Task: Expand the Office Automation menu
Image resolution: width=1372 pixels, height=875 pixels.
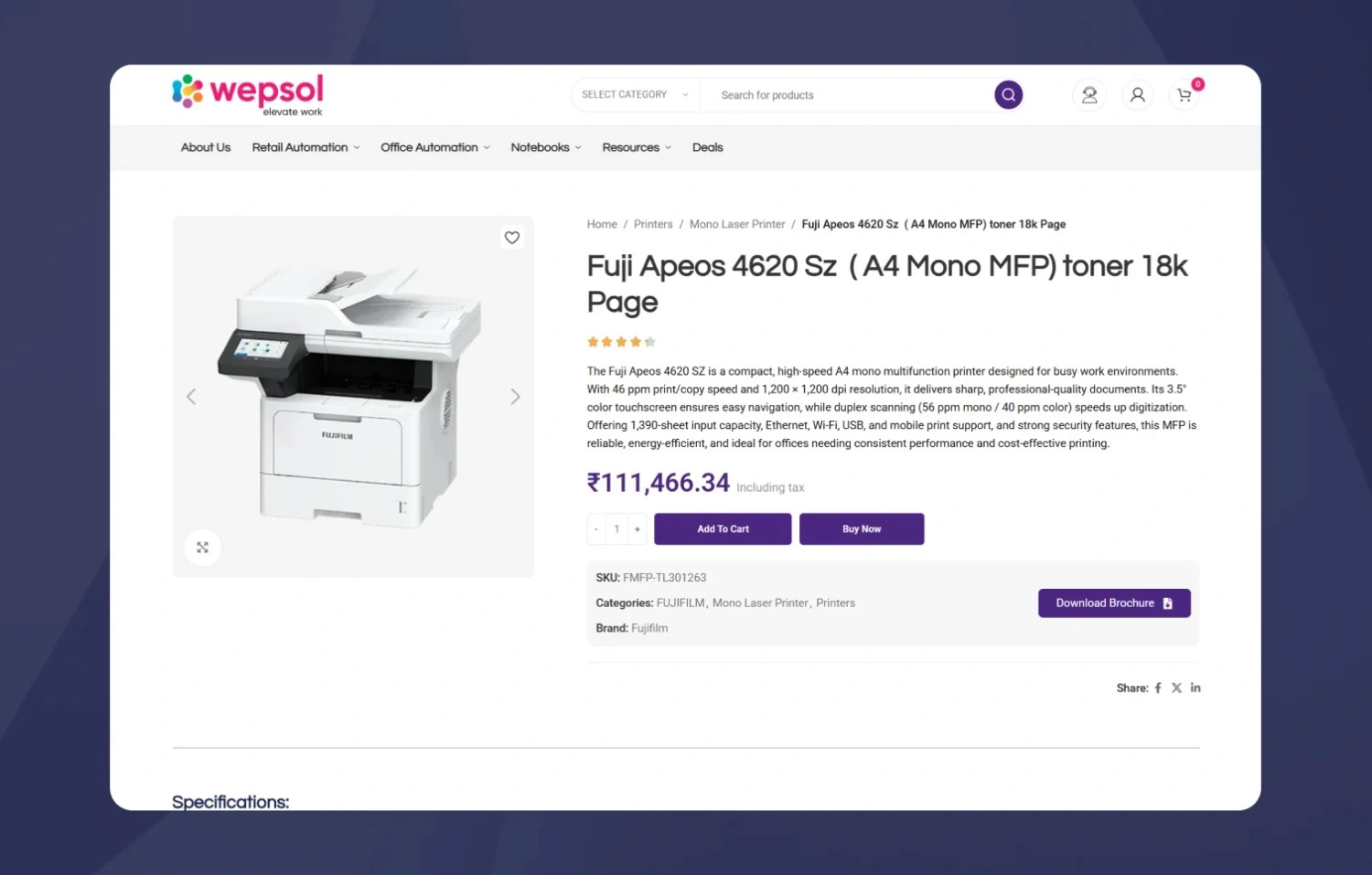Action: 435,147
